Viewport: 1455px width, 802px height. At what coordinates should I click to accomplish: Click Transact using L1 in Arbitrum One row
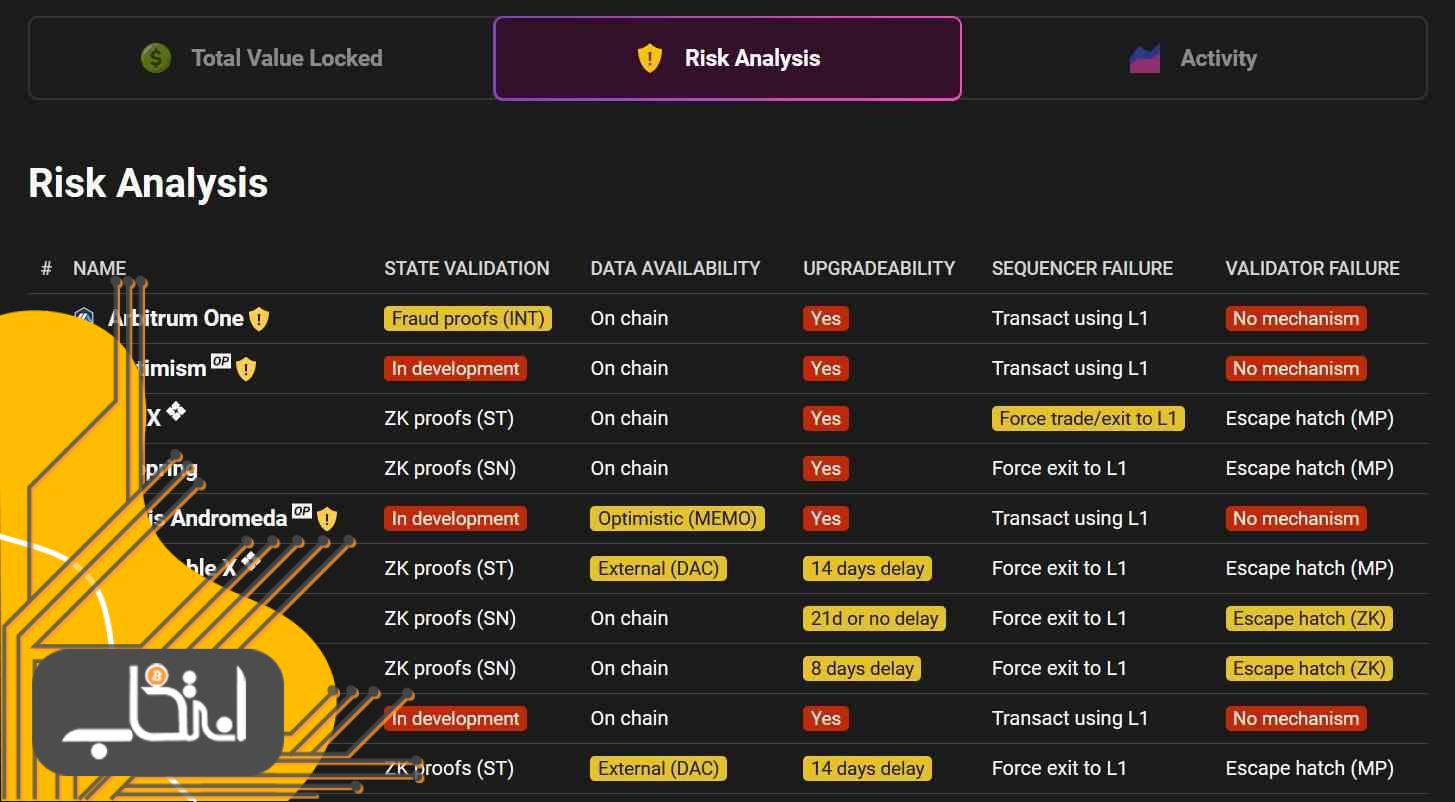[1070, 318]
